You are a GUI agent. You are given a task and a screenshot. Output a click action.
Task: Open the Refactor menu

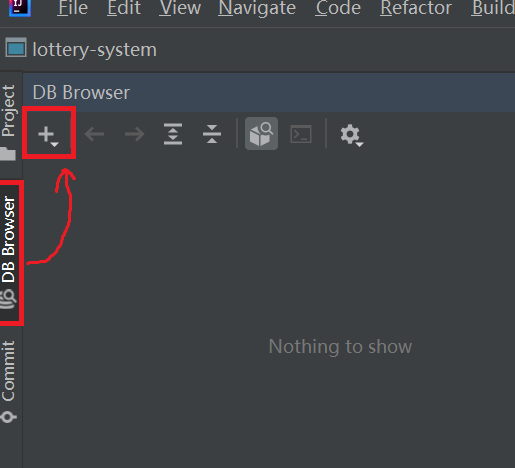pyautogui.click(x=416, y=8)
